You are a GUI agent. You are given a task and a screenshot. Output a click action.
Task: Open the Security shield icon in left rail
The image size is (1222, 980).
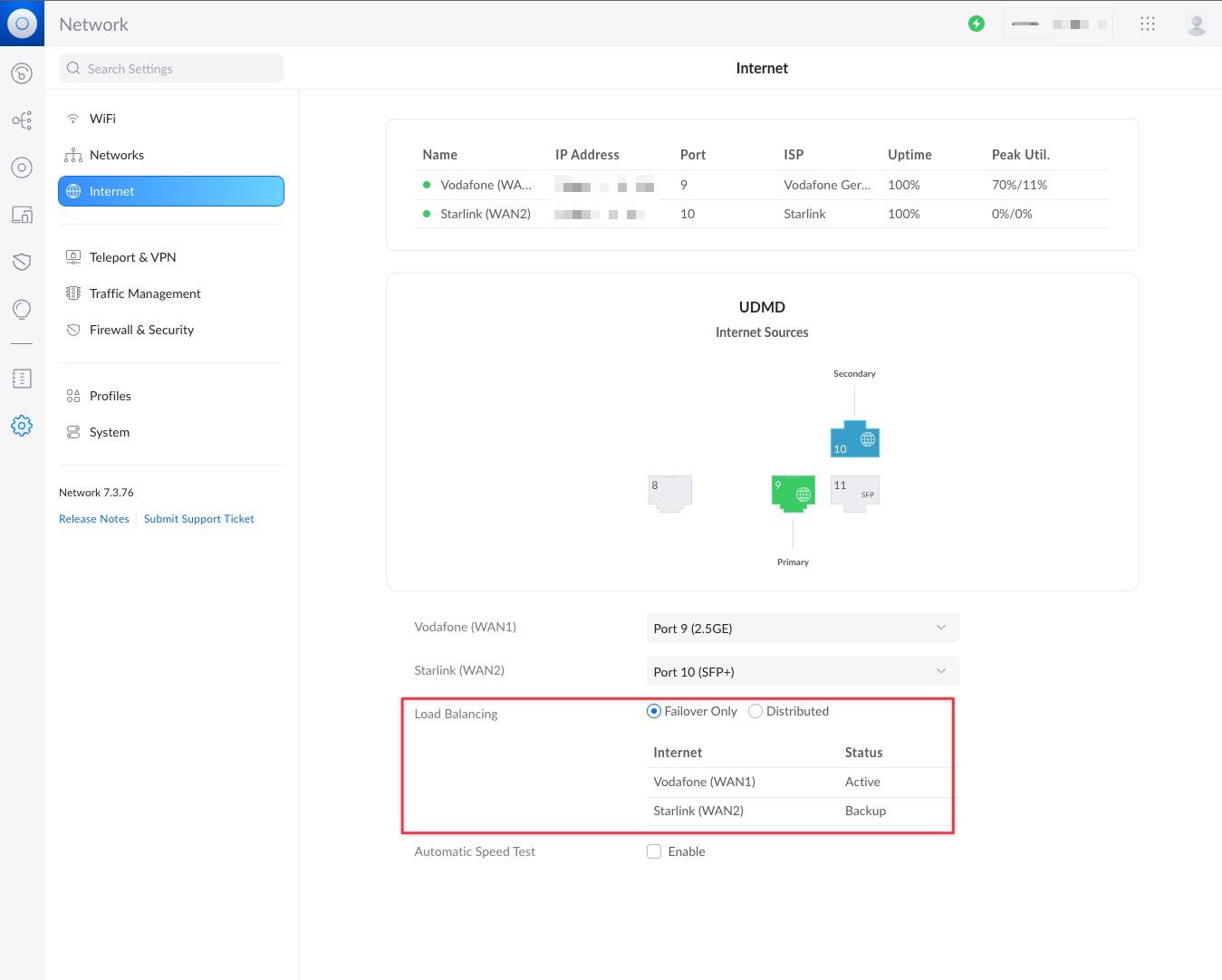[22, 262]
